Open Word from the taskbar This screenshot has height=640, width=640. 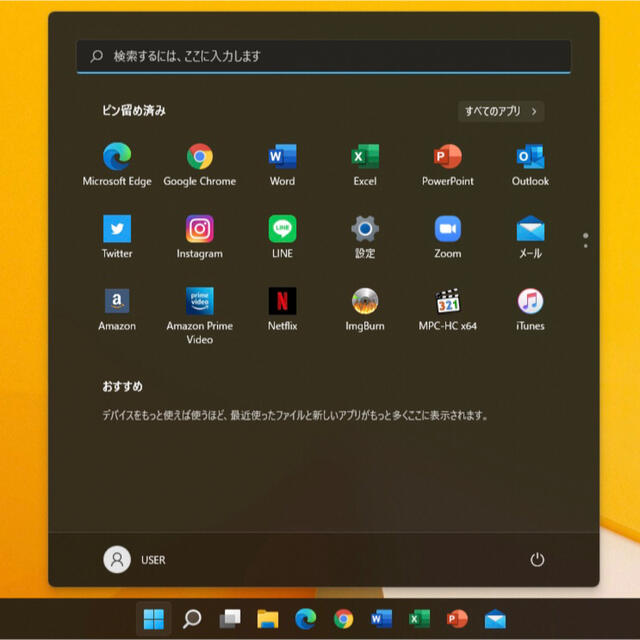tap(382, 619)
